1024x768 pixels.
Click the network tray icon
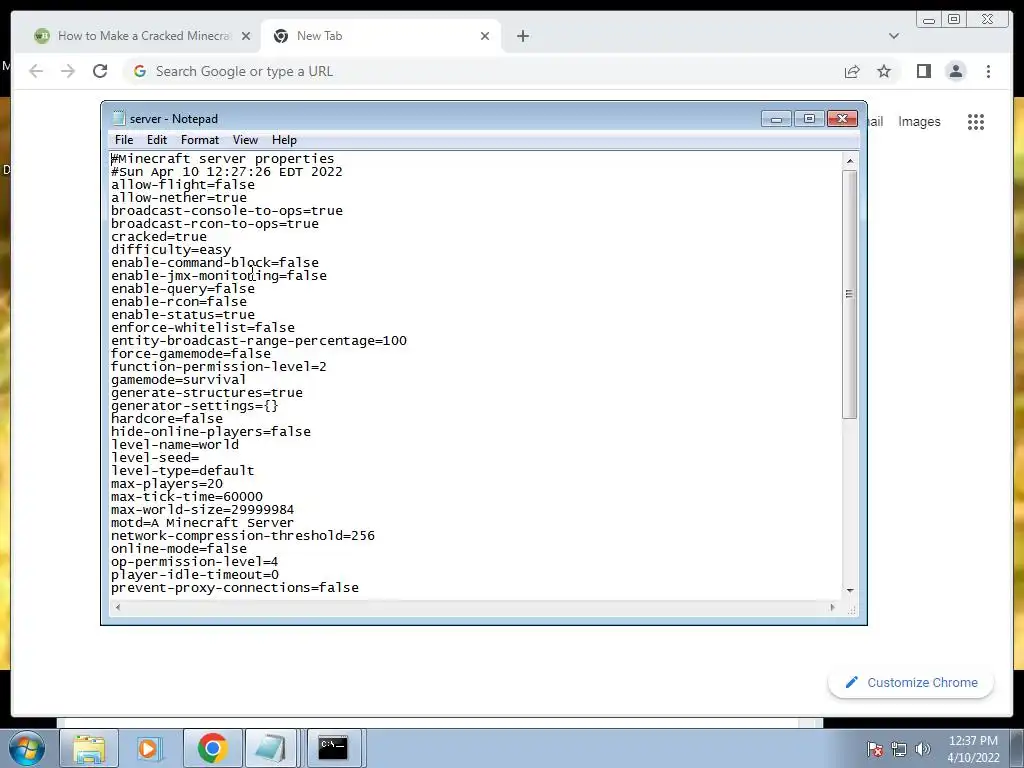tap(899, 749)
